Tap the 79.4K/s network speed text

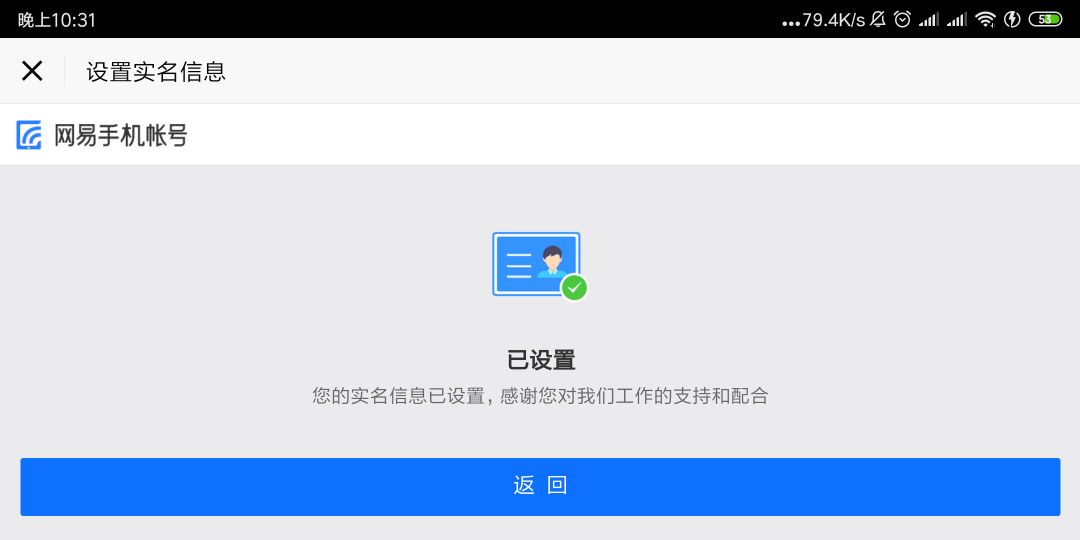click(833, 20)
